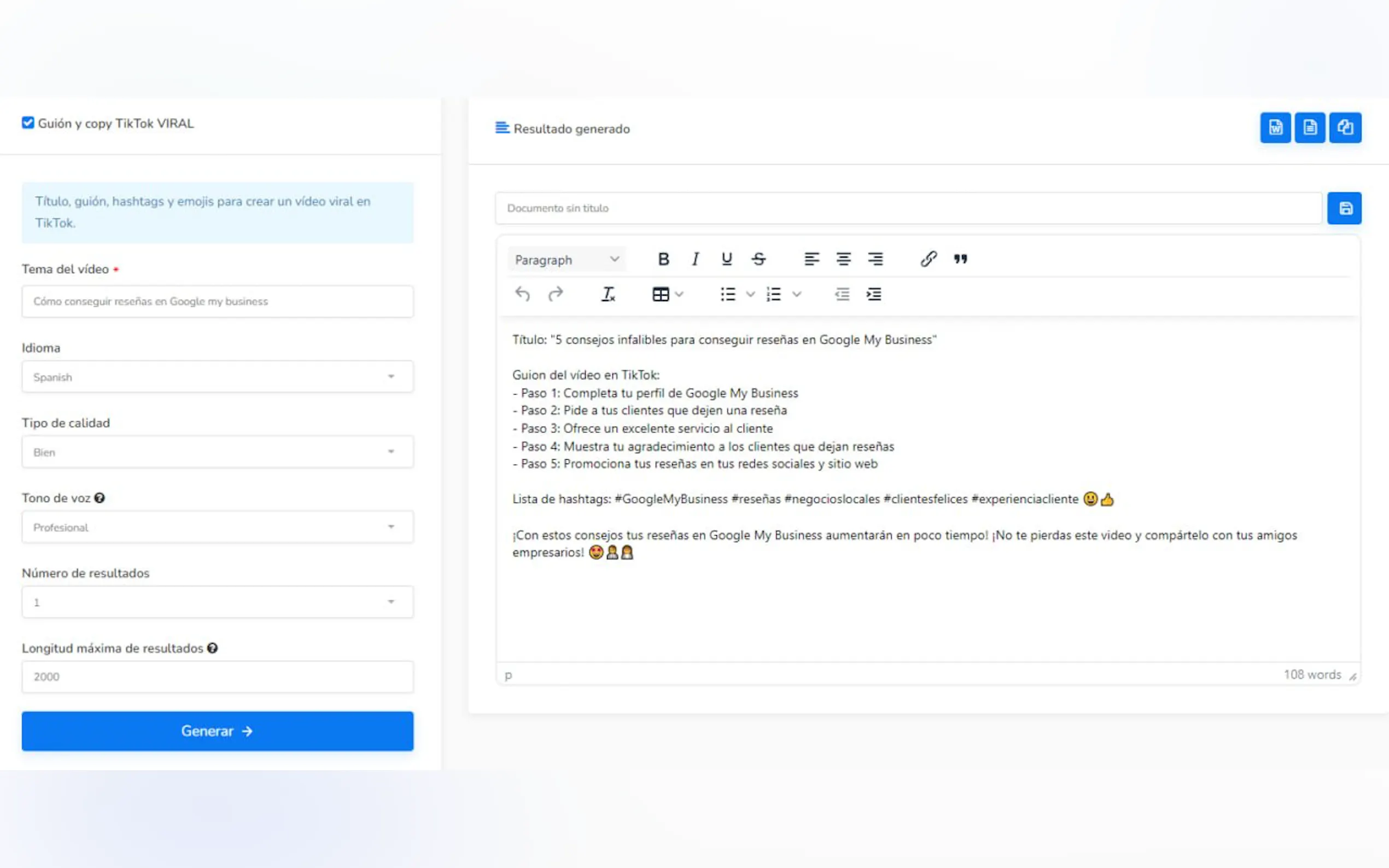
Task: Increase paragraph indent
Action: [x=873, y=295]
